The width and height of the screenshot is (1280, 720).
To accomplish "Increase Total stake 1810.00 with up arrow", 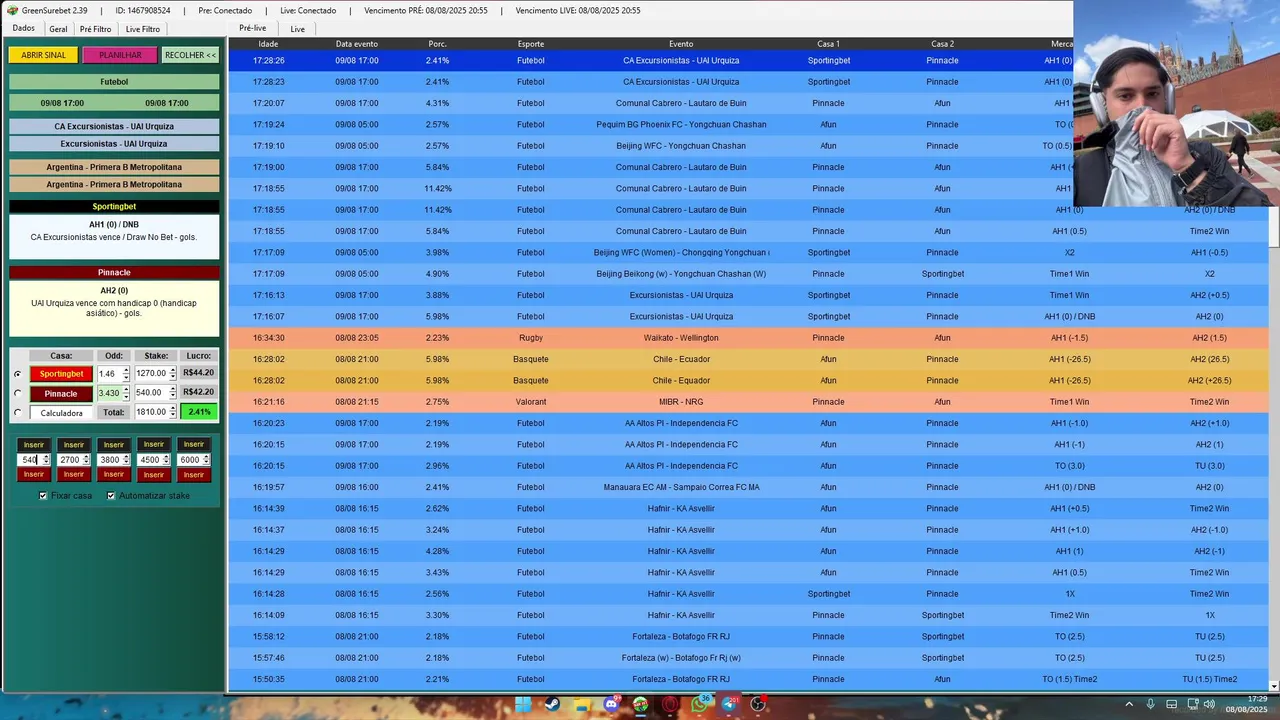I will 173,408.
